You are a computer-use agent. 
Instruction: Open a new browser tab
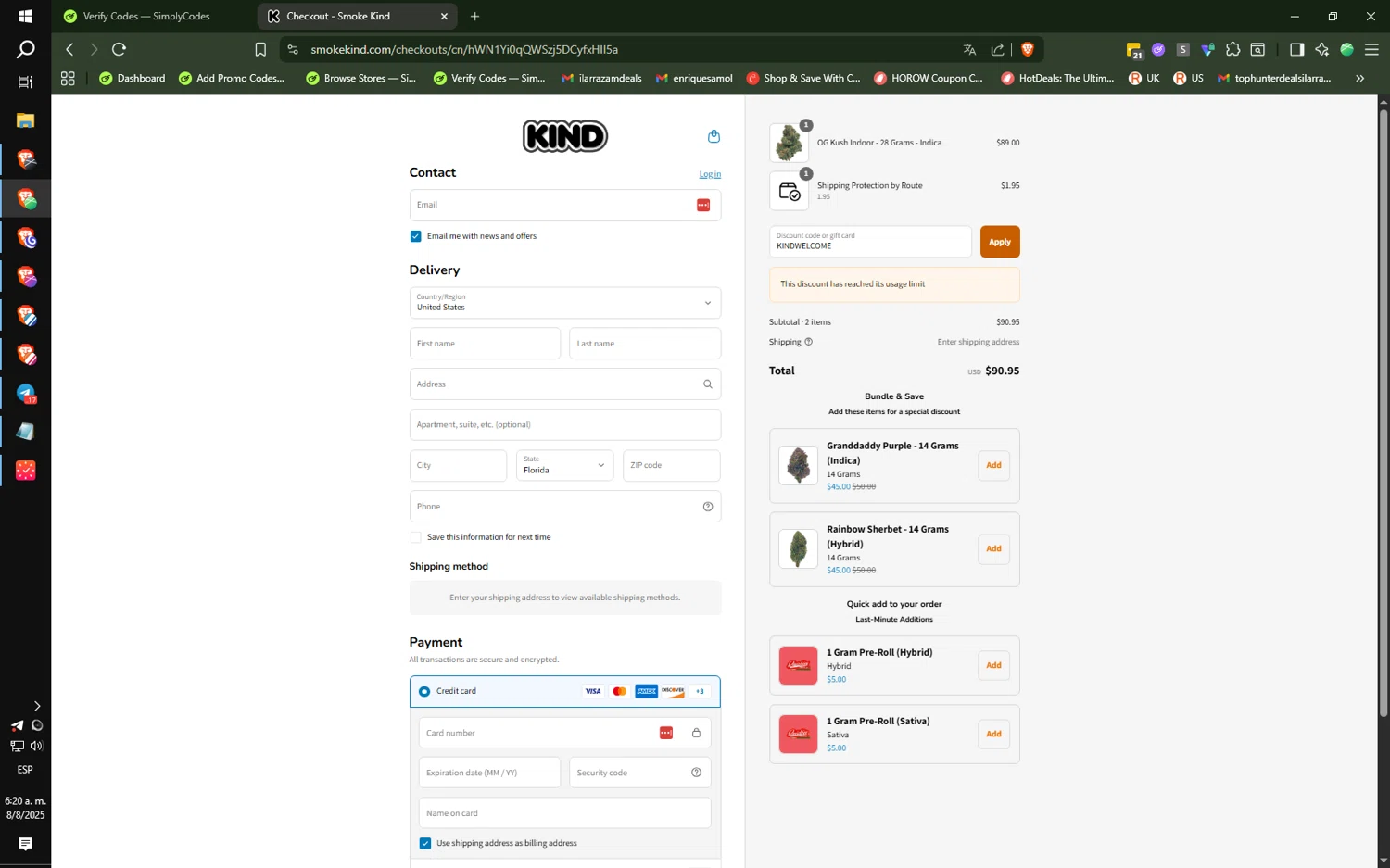474,16
